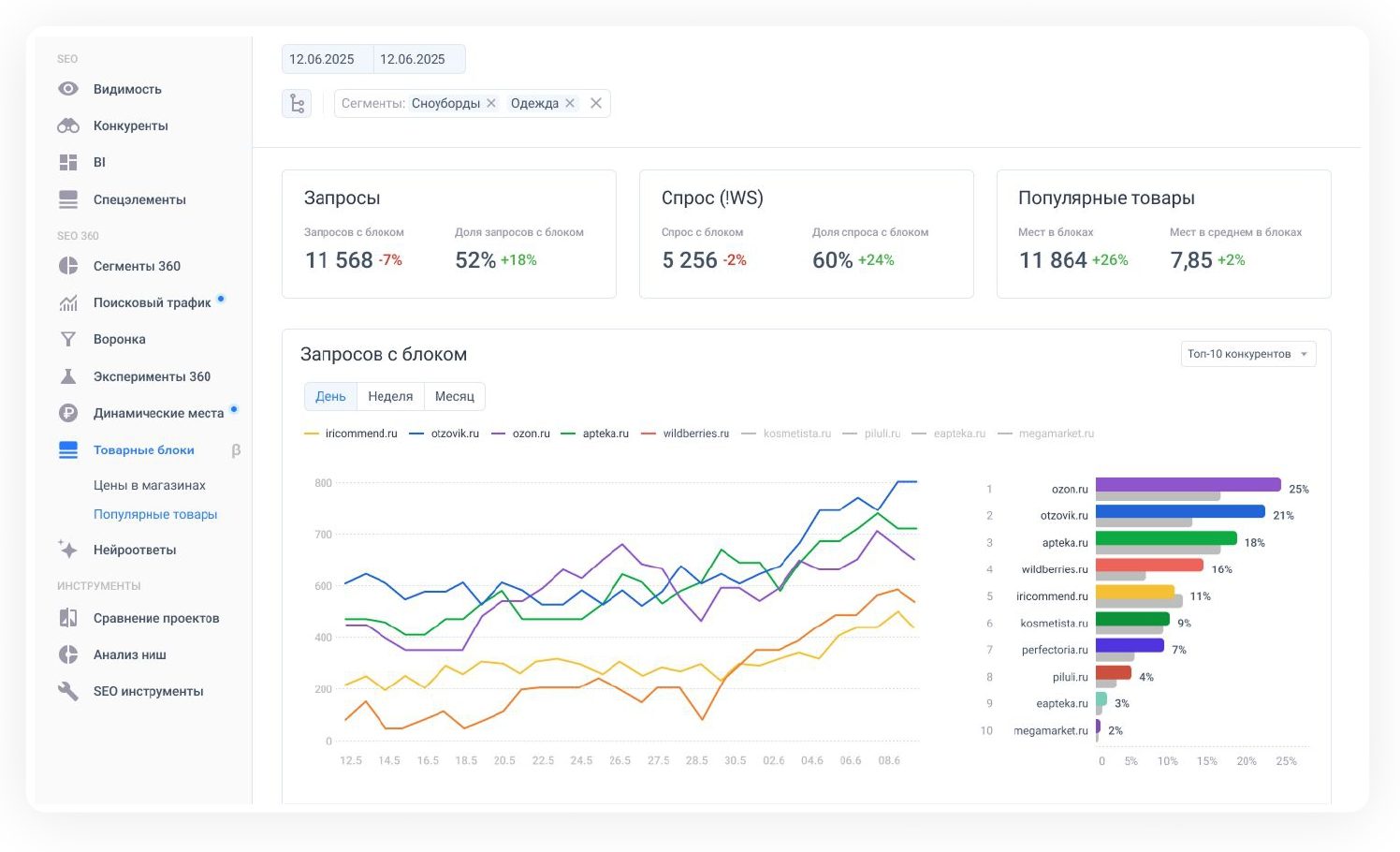Open the Топ-10 конкурентов dropdown
The image size is (1400, 852).
[1247, 354]
